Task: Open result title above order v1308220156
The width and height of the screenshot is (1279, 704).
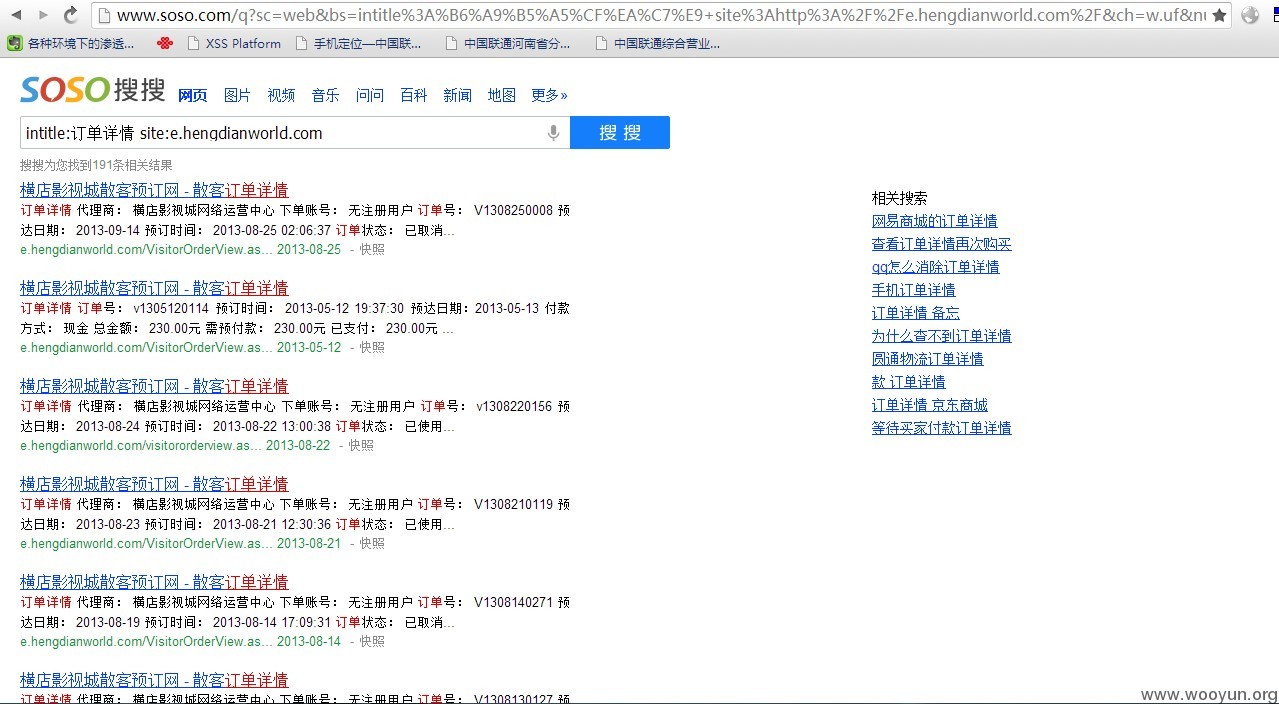Action: pos(154,386)
